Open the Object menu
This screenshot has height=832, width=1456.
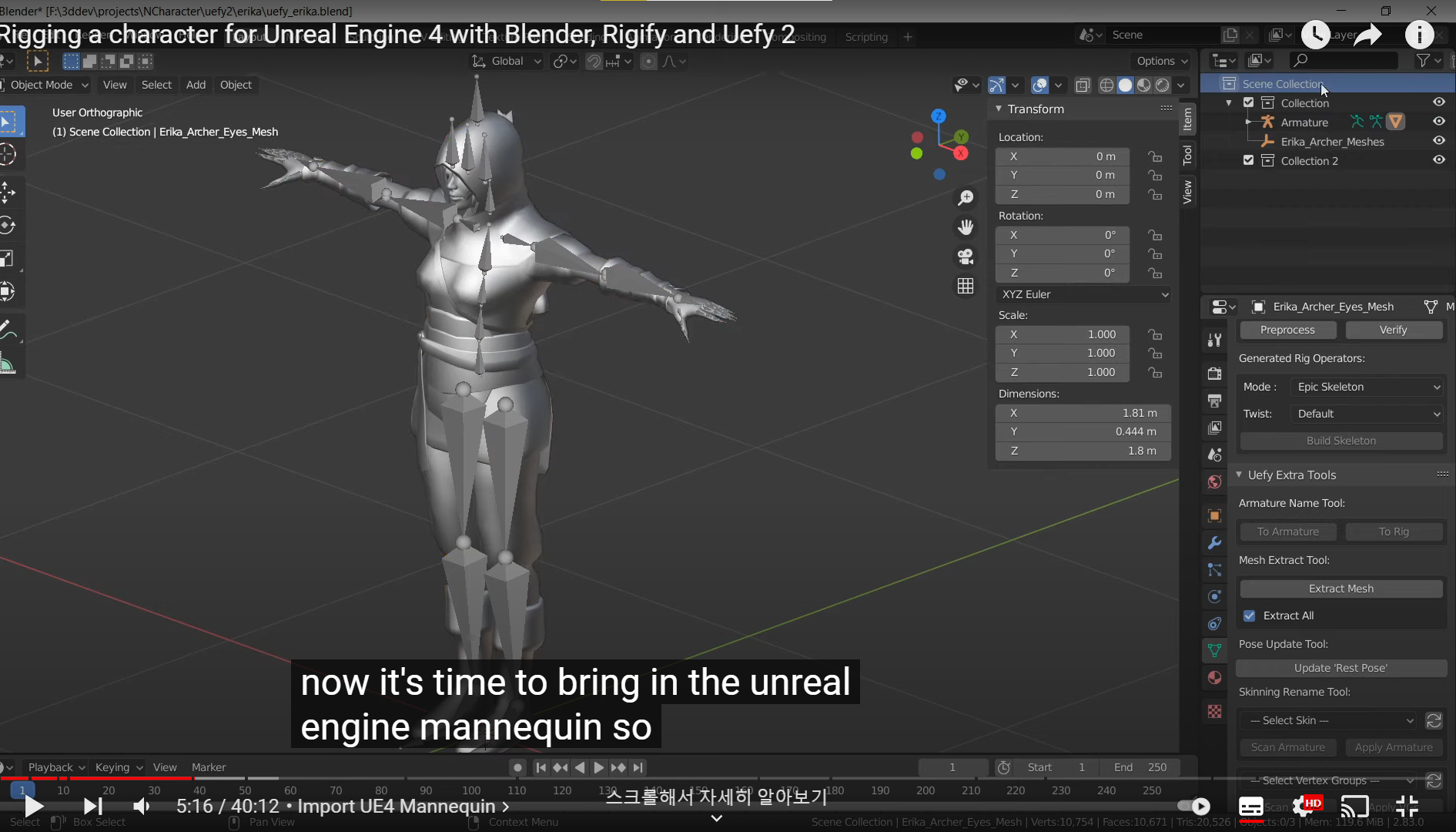[x=236, y=85]
